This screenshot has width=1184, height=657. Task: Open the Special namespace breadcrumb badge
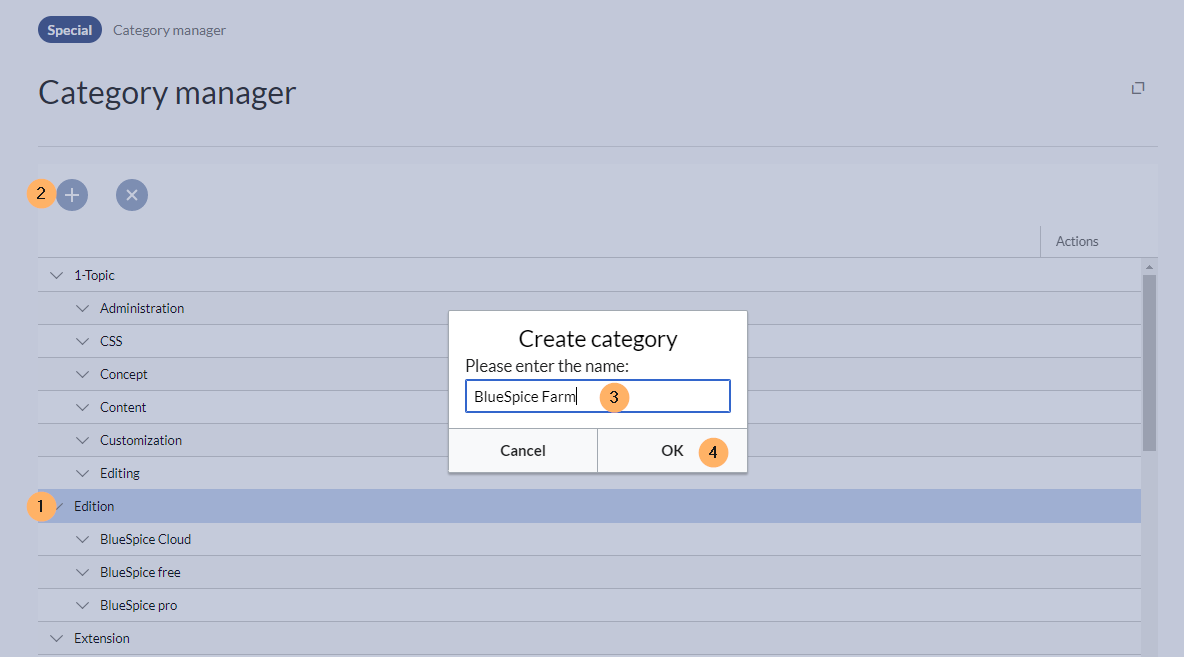point(70,30)
